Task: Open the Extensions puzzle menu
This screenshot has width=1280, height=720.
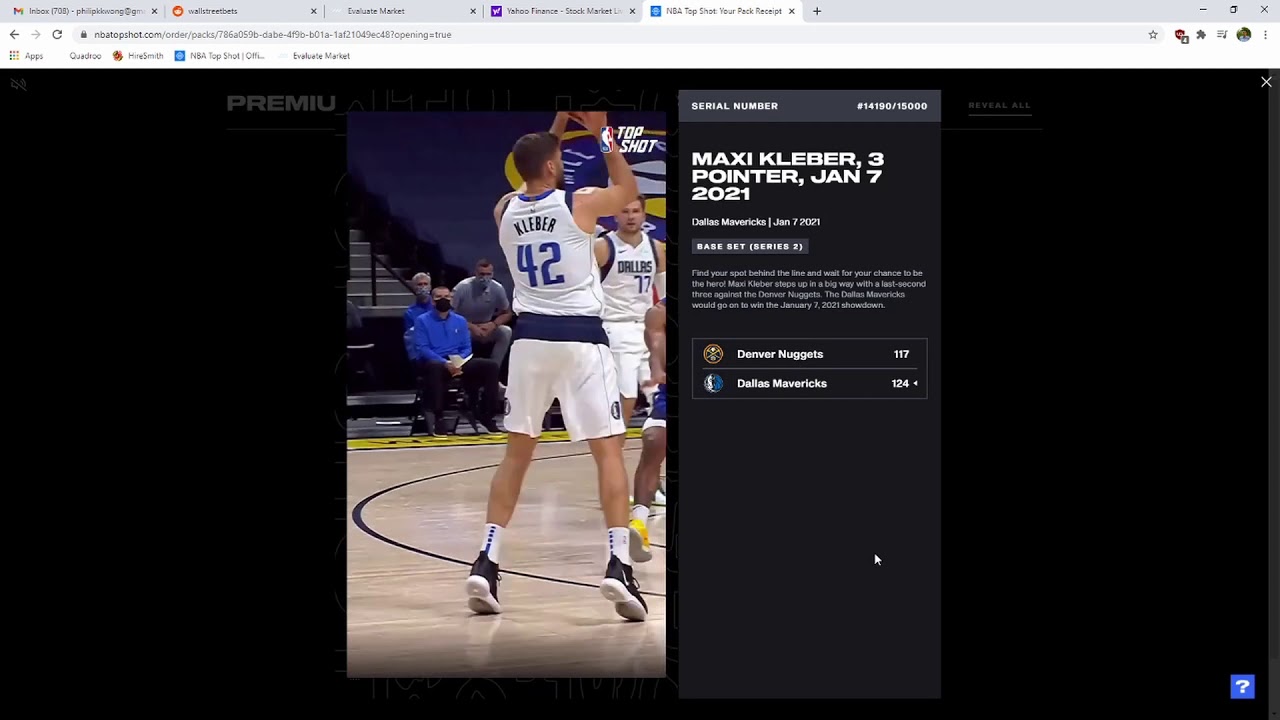Action: pos(1201,34)
